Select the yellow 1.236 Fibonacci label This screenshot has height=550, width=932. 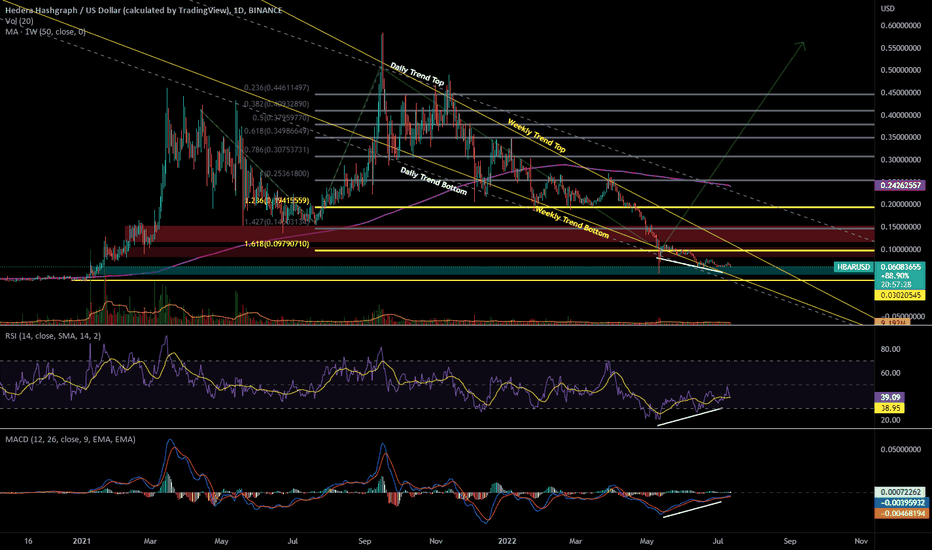click(x=276, y=201)
